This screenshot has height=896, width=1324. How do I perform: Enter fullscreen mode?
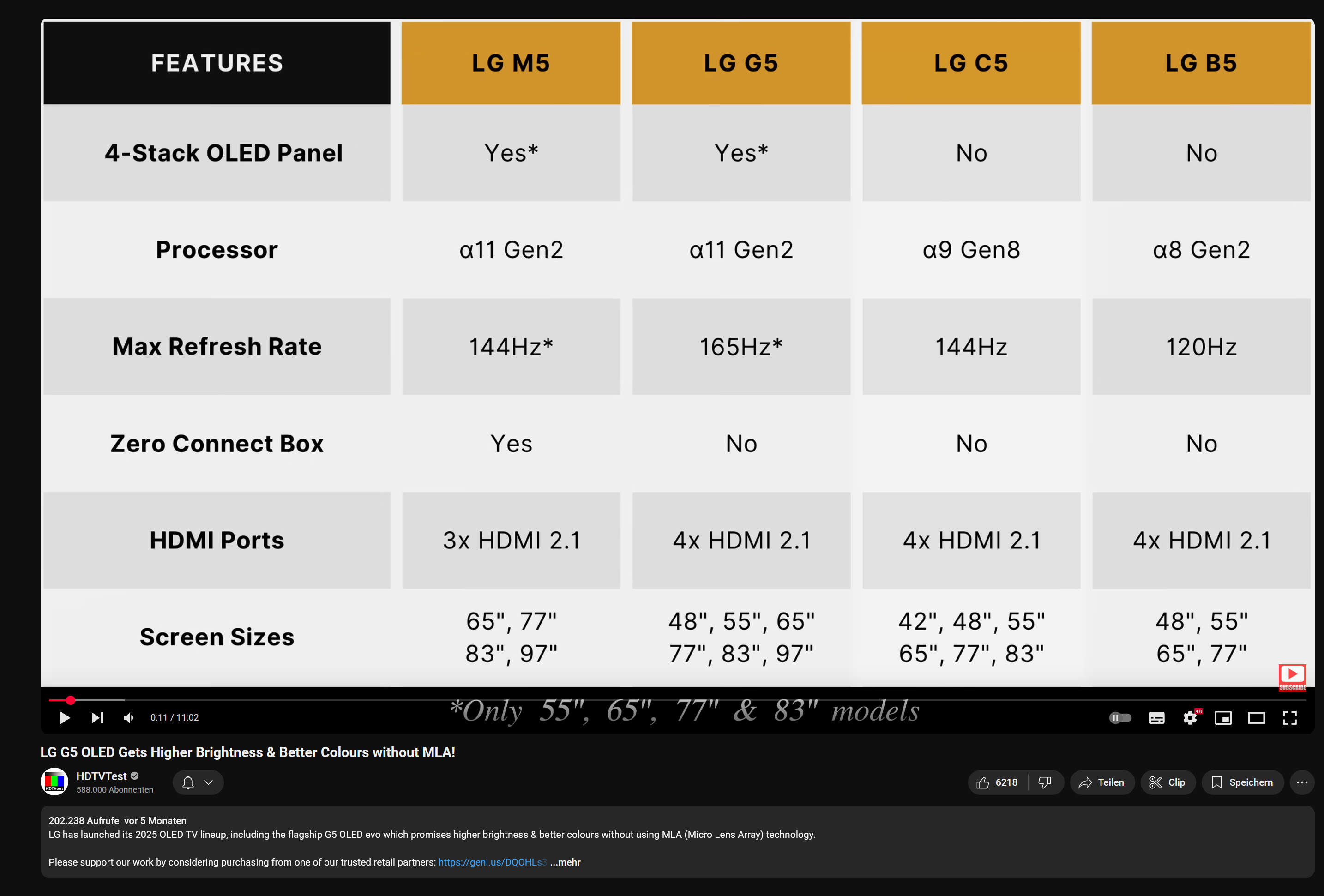[x=1290, y=717]
